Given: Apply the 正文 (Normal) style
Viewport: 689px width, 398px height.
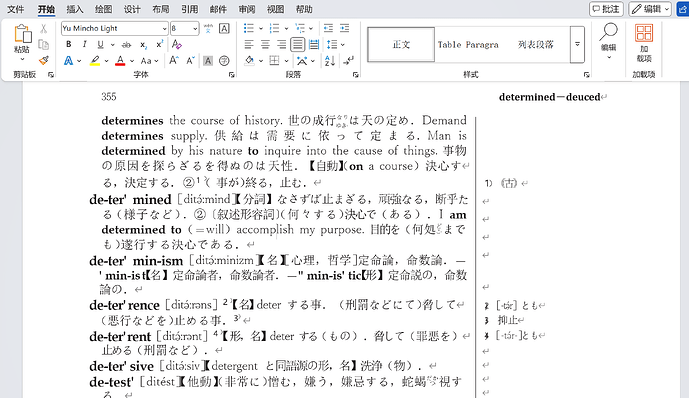Looking at the screenshot, I should 401,44.
